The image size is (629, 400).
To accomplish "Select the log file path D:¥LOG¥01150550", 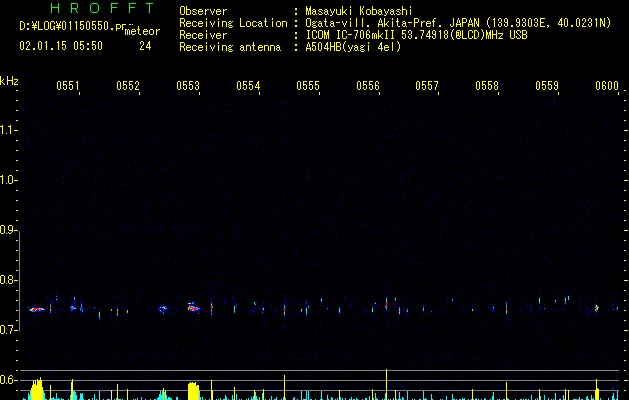I will pos(73,26).
